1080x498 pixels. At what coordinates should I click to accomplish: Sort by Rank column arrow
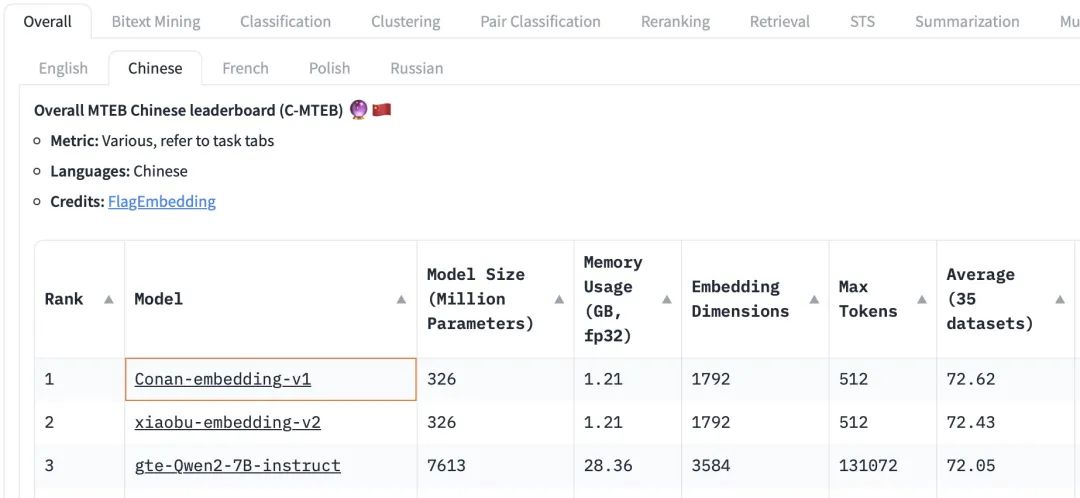(x=108, y=299)
